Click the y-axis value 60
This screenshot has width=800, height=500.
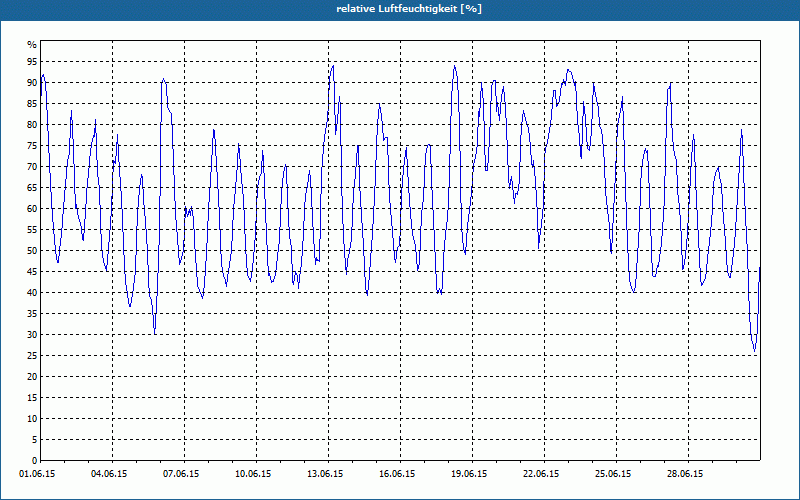[x=32, y=209]
